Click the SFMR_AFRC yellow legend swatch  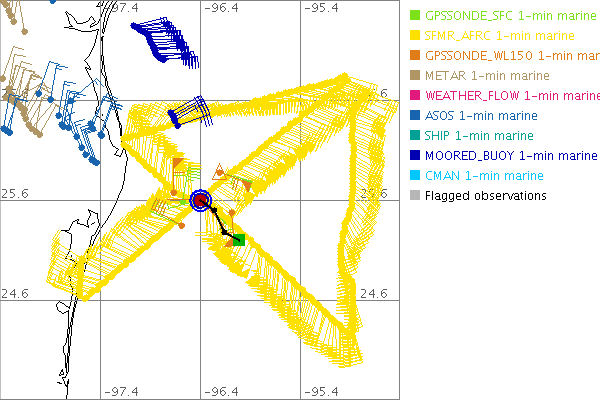pos(413,36)
